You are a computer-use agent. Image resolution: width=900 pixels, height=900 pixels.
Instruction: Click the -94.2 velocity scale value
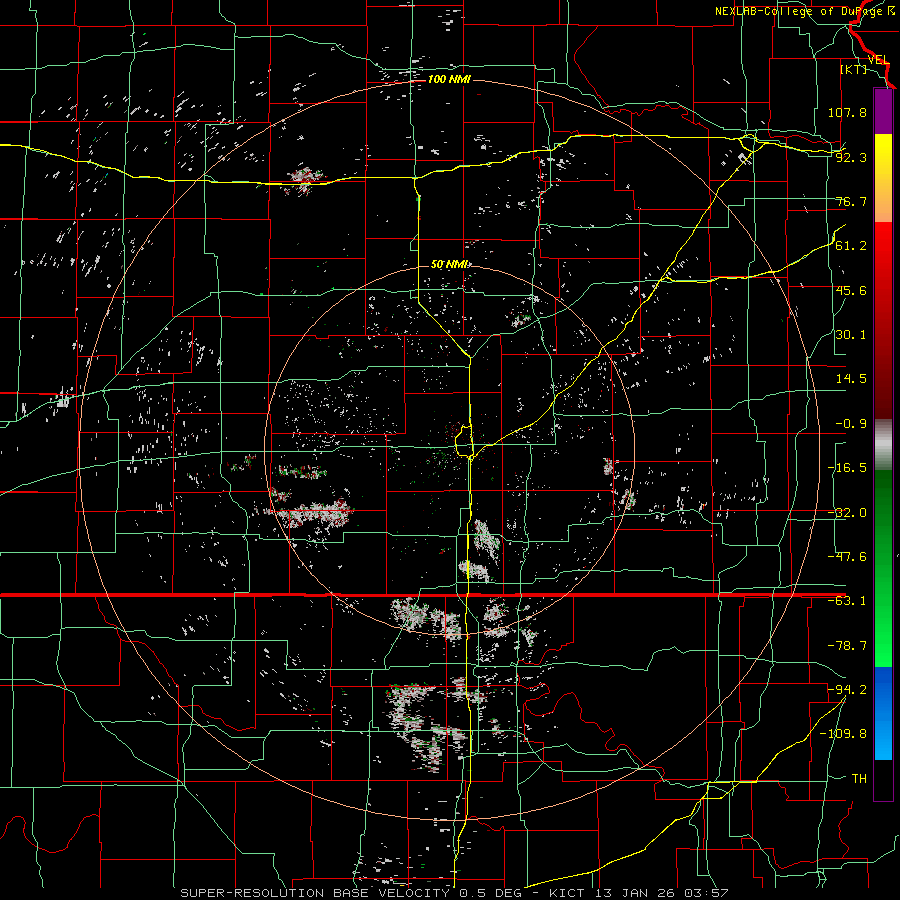(847, 689)
